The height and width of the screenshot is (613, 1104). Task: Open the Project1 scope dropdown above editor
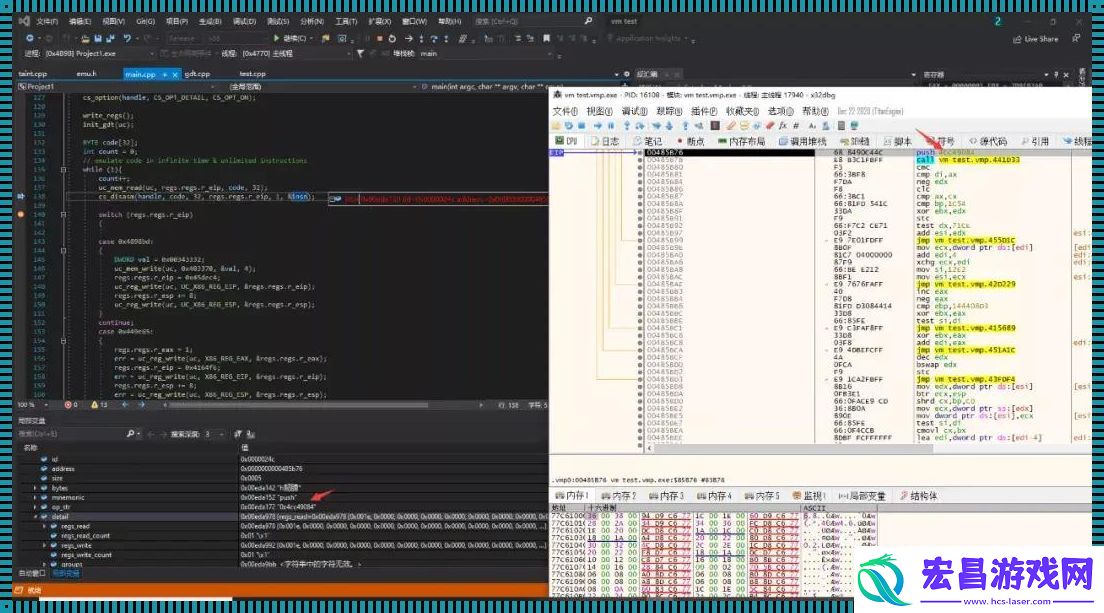[116, 87]
